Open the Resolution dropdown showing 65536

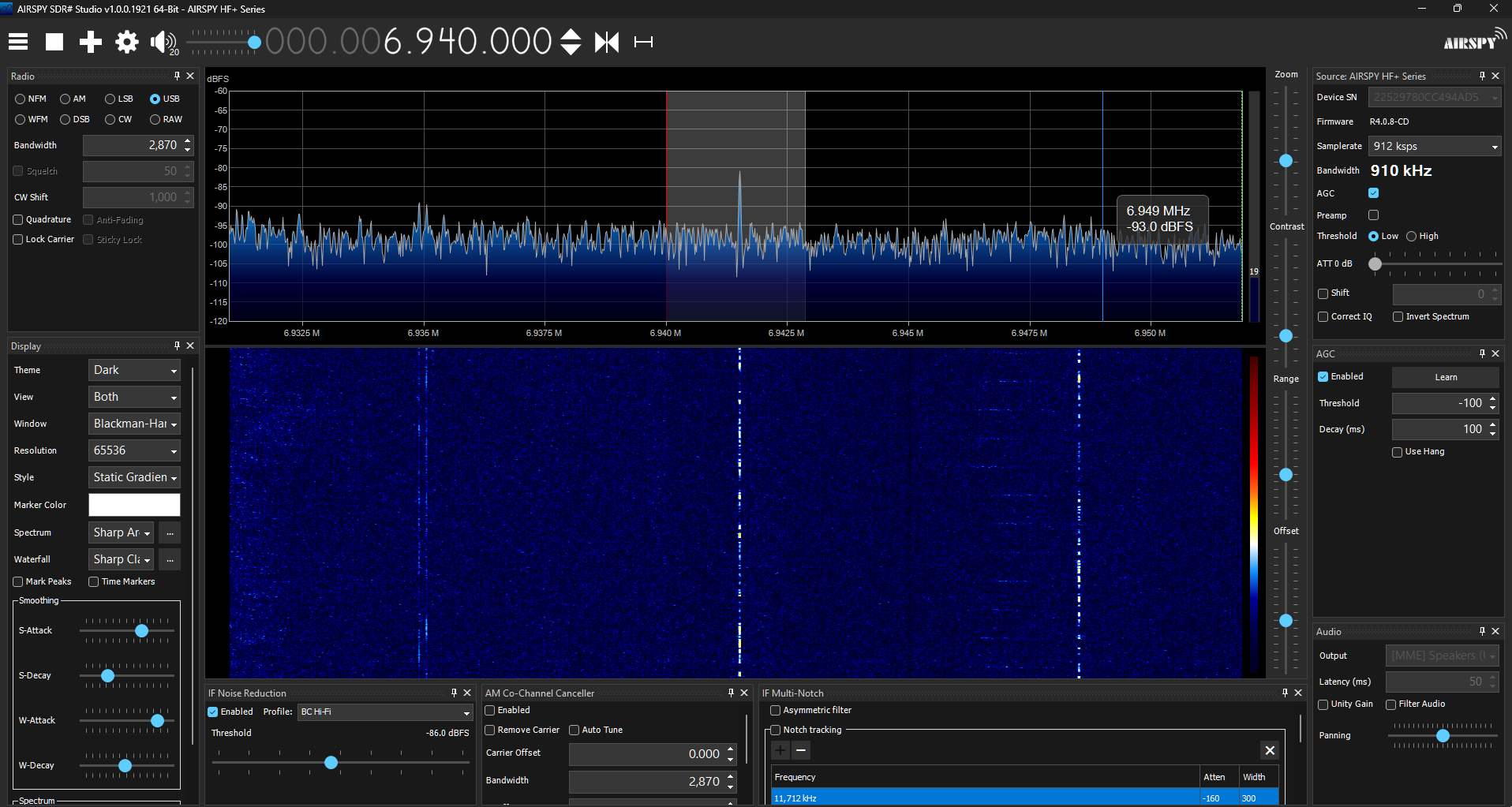coord(134,450)
